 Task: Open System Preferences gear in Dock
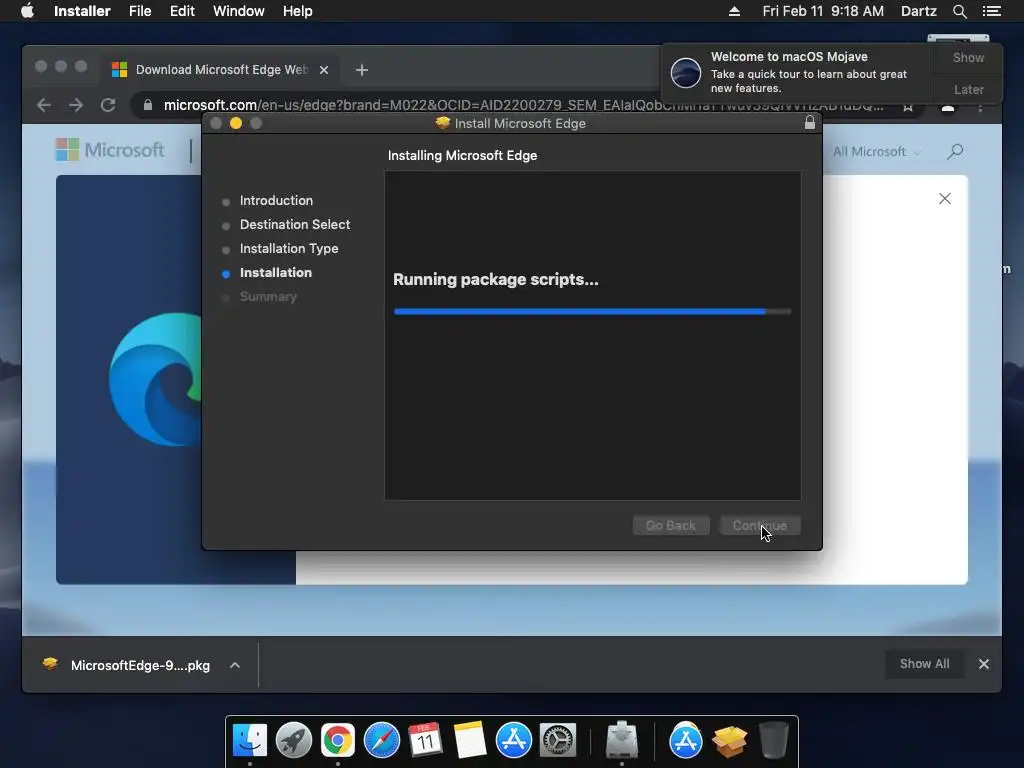tap(558, 741)
